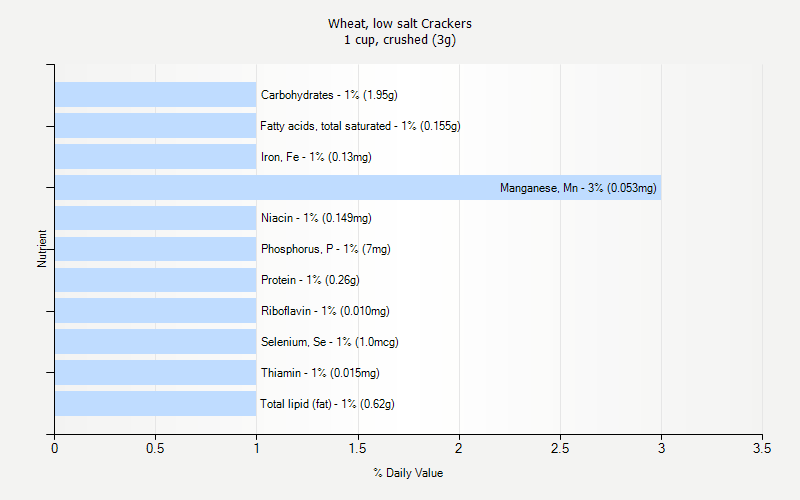Image resolution: width=800 pixels, height=500 pixels.
Task: Click label "Riboflavin - 1% (0.010mg)"
Action: pyautogui.click(x=325, y=311)
